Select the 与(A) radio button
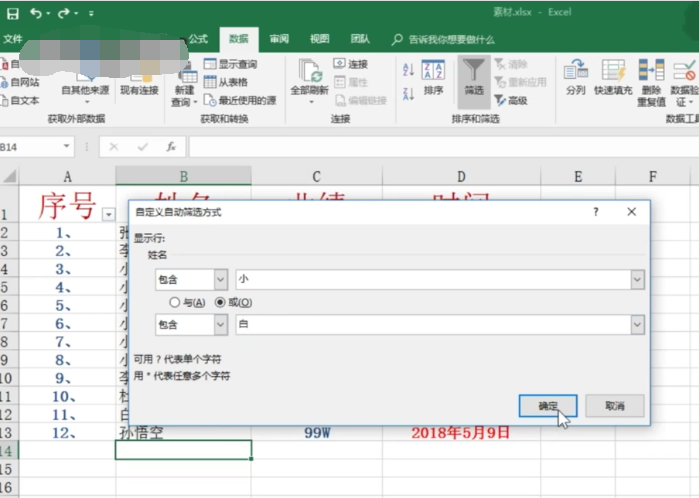 [x=175, y=302]
